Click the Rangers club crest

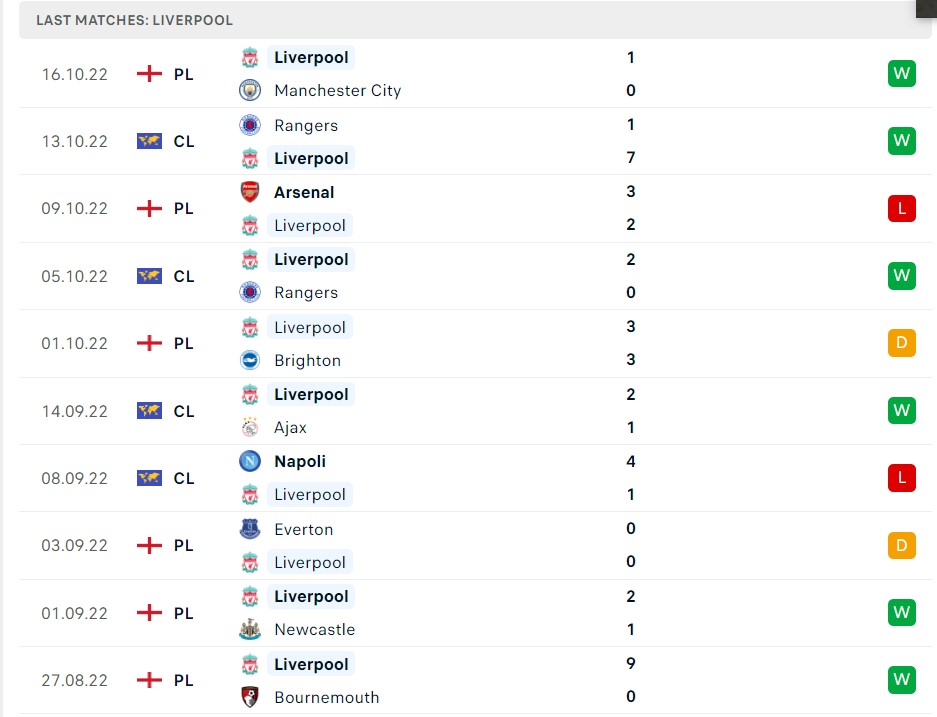click(x=252, y=125)
